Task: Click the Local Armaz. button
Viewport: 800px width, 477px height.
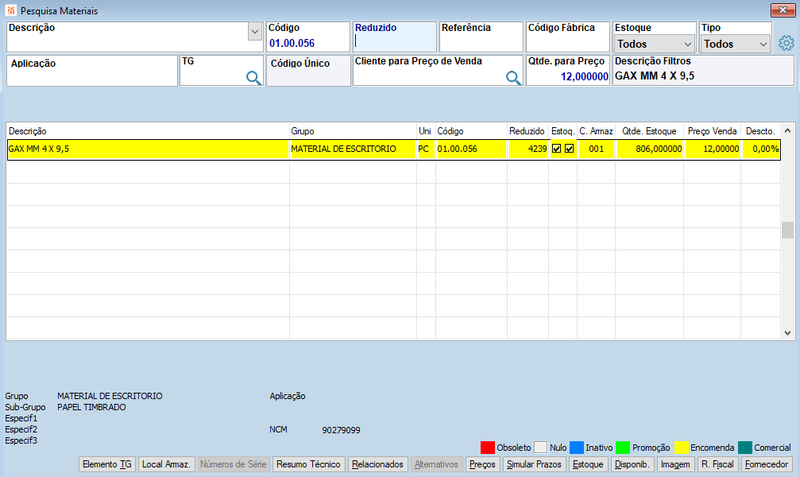Action: point(166,464)
